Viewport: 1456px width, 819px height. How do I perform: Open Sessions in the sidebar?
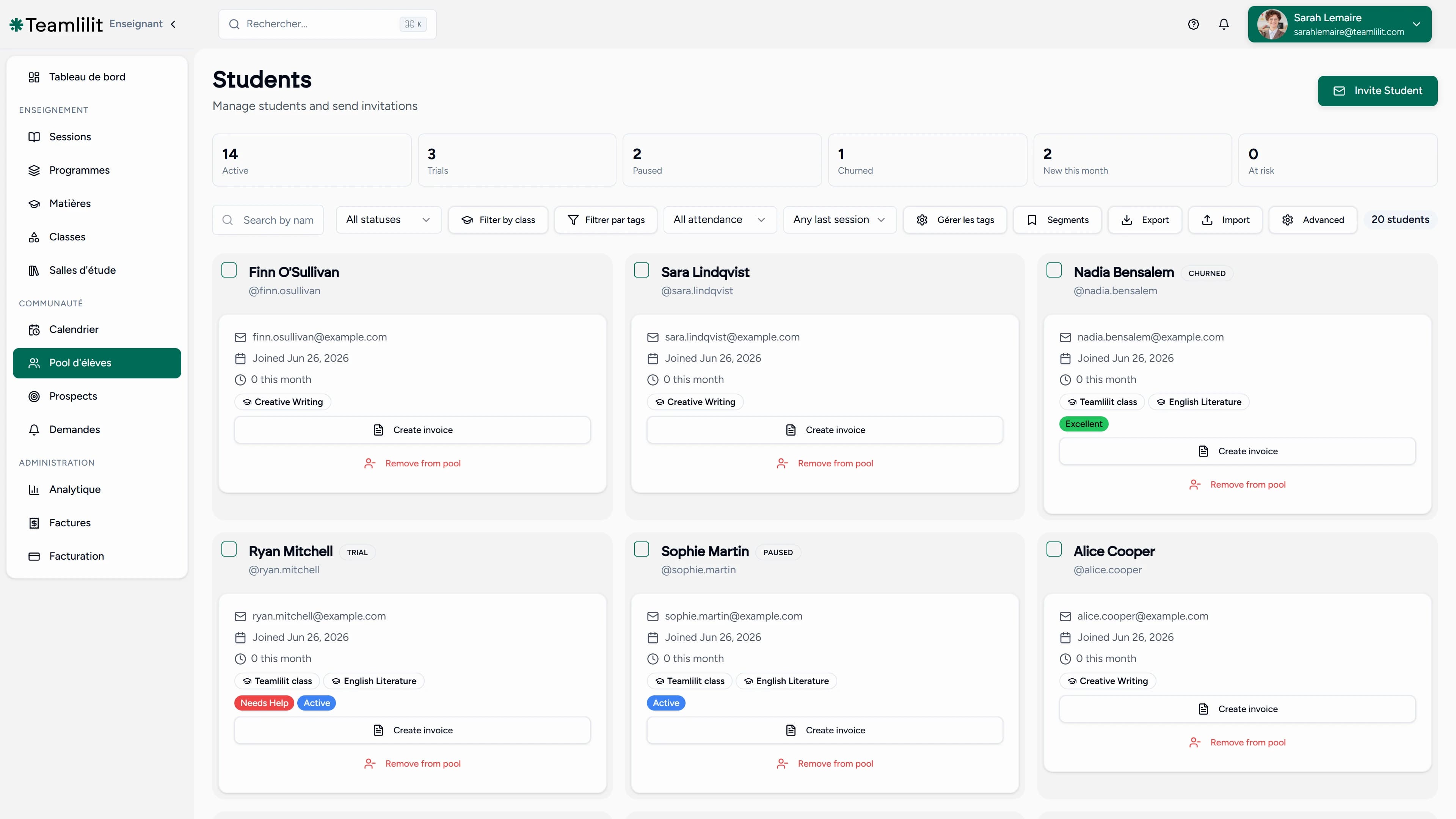coord(97,137)
